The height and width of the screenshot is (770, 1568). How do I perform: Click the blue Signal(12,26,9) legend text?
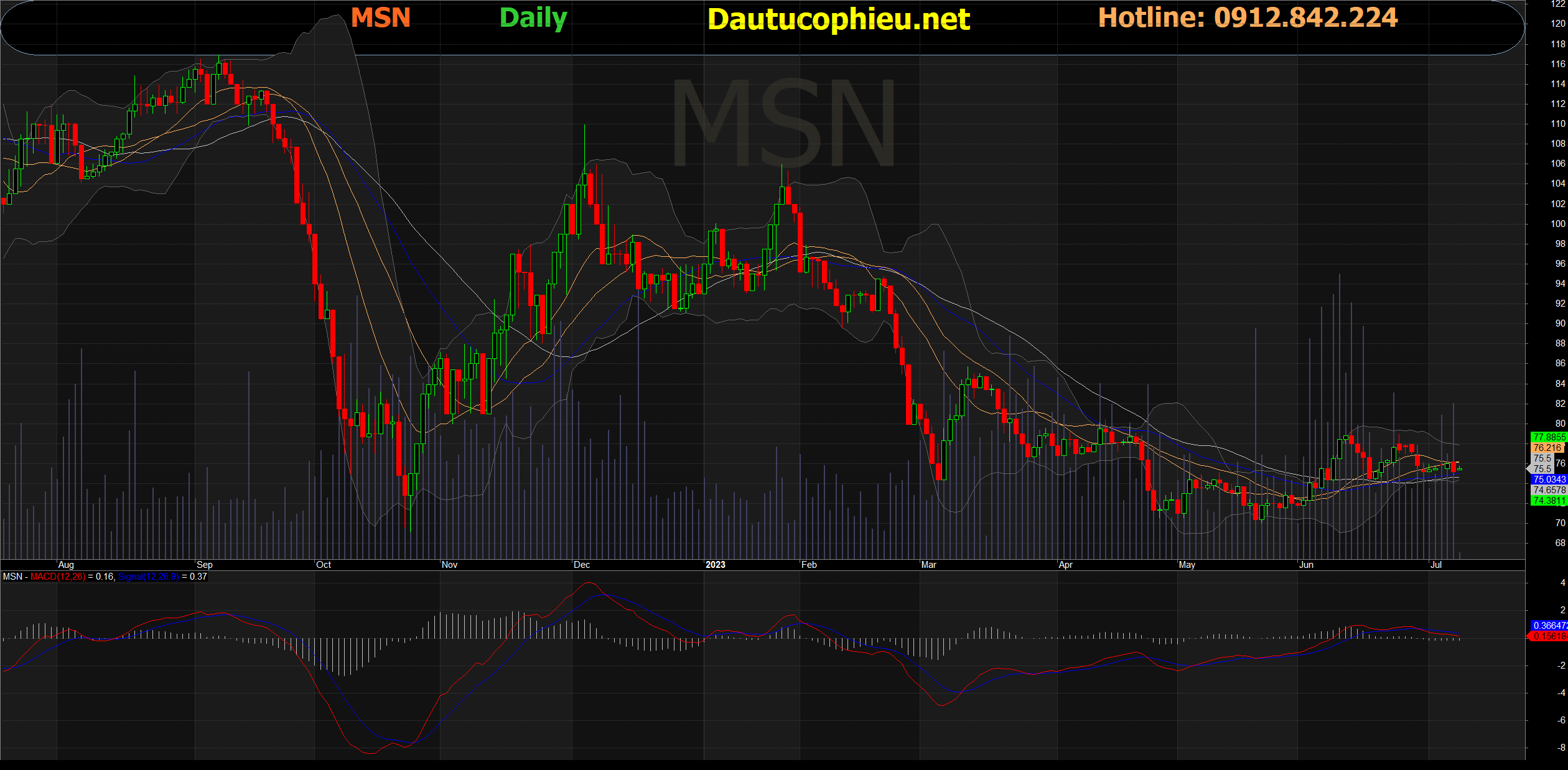[x=149, y=577]
